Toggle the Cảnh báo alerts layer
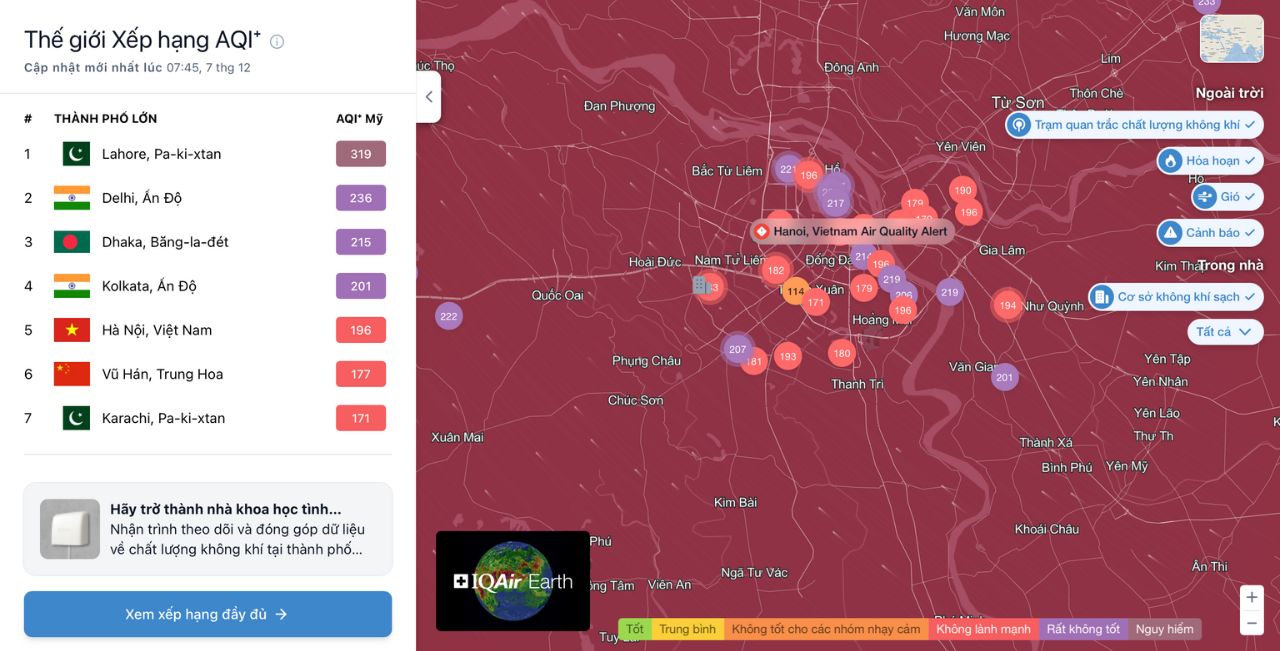The width and height of the screenshot is (1280, 651). click(1210, 233)
